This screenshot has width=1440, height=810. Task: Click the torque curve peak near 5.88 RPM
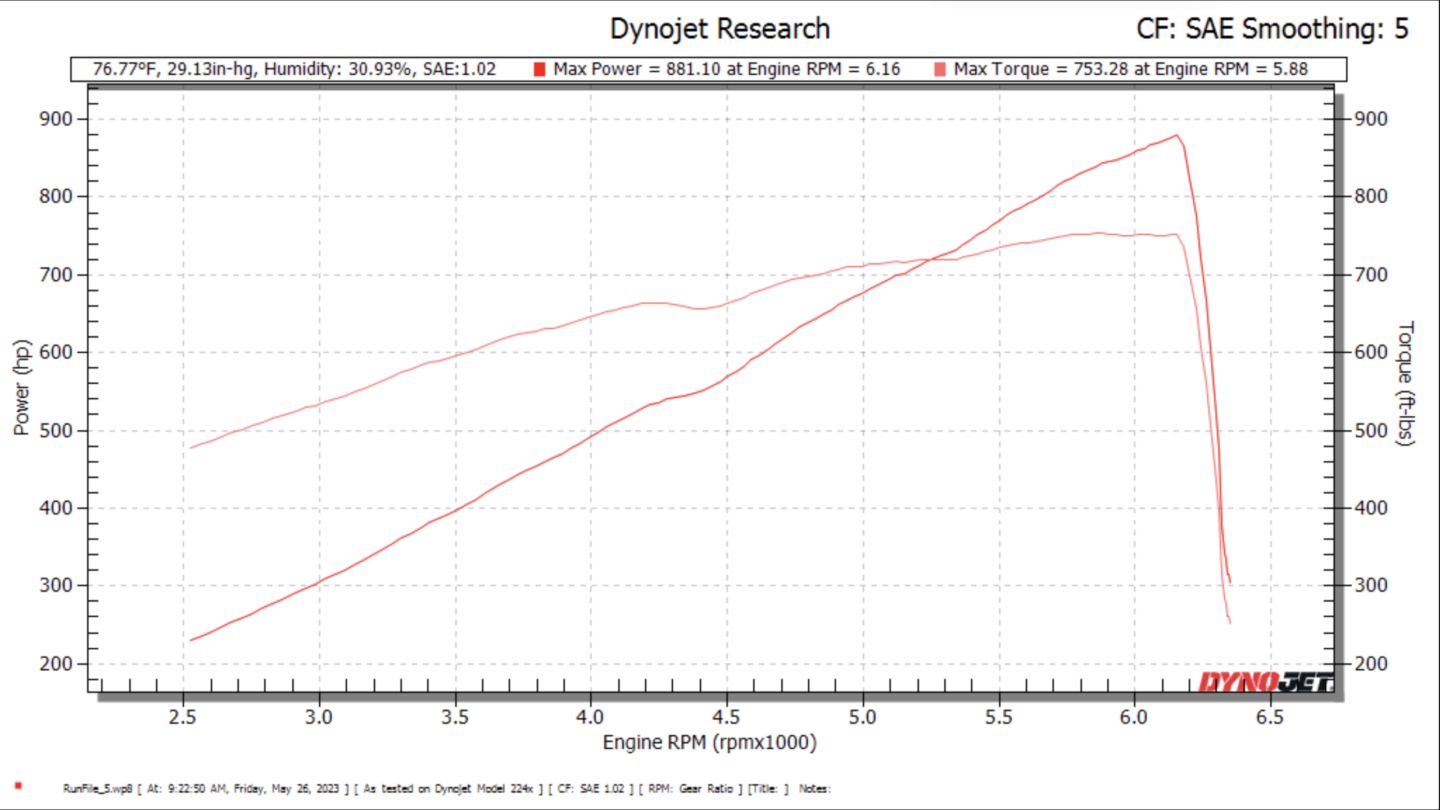coord(1100,233)
